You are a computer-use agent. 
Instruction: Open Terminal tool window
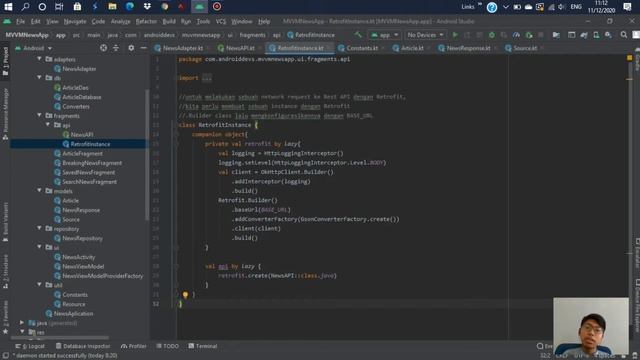click(202, 346)
